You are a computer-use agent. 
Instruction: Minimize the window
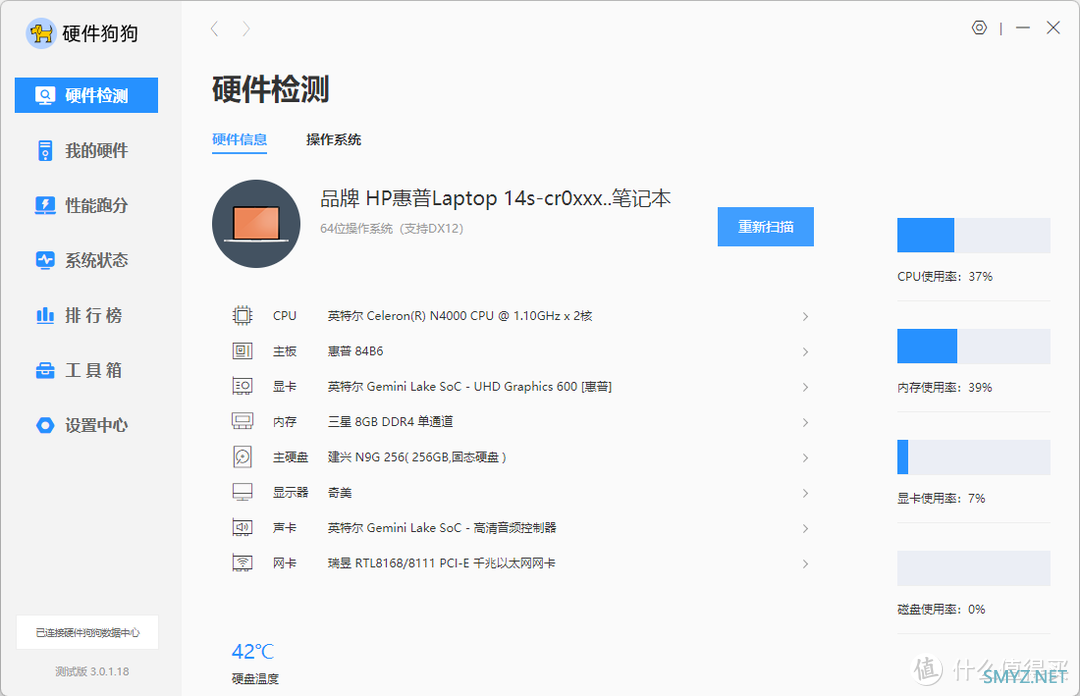click(x=1023, y=28)
